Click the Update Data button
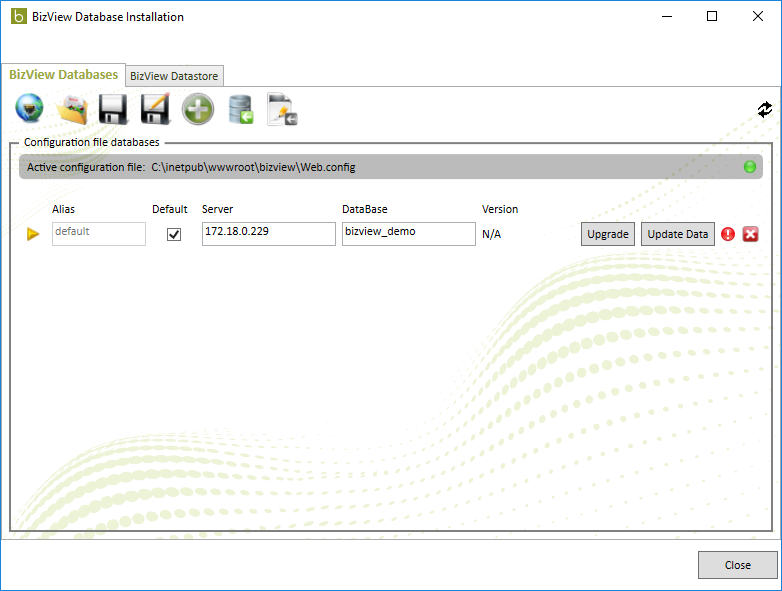The image size is (782, 591). pyautogui.click(x=677, y=234)
